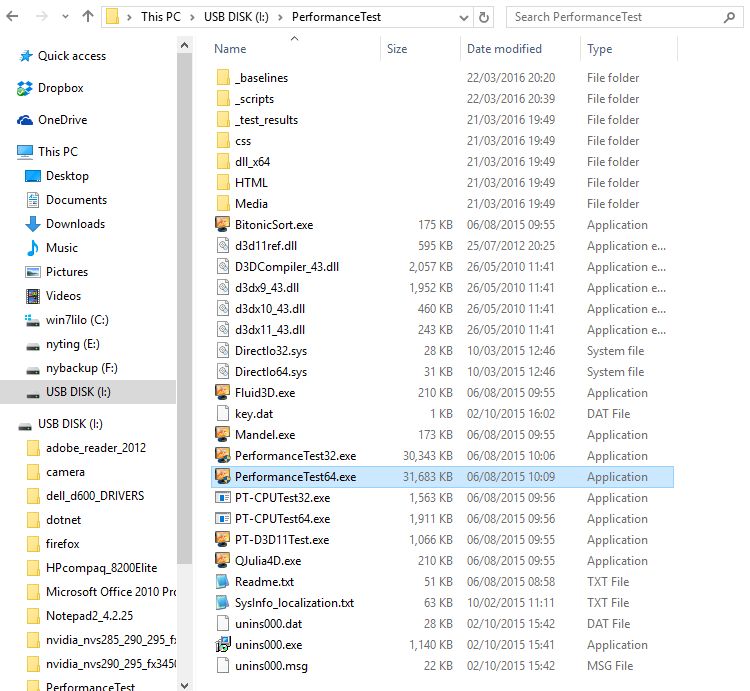Expand chevron after USB DISK breadcrumb
The height and width of the screenshot is (691, 750).
pyautogui.click(x=280, y=18)
